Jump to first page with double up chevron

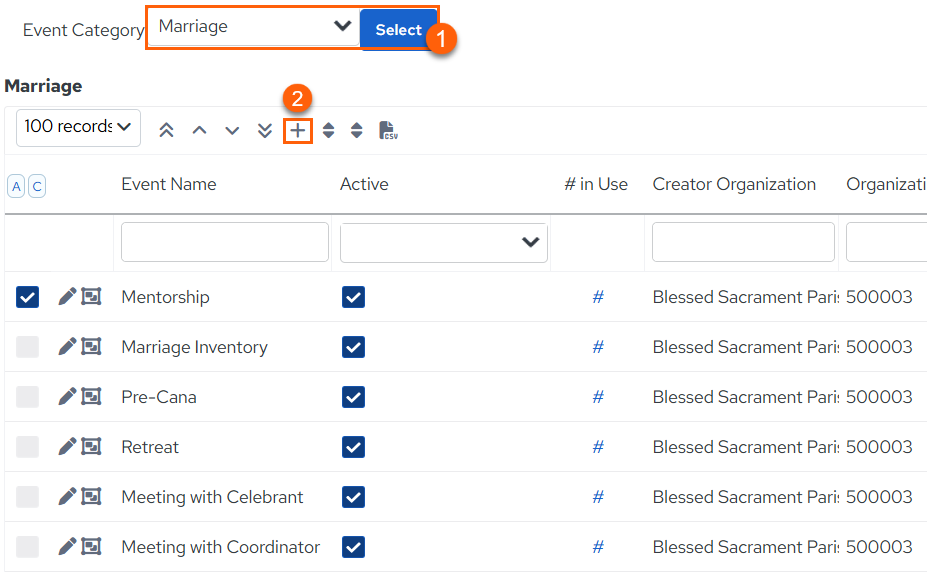click(x=166, y=130)
